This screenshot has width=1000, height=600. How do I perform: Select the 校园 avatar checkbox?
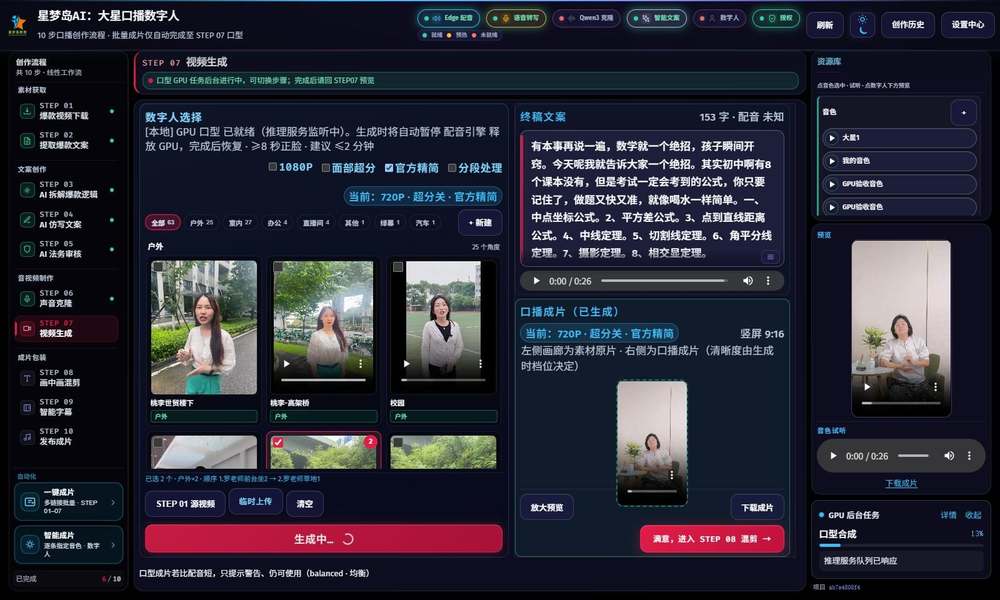398,267
